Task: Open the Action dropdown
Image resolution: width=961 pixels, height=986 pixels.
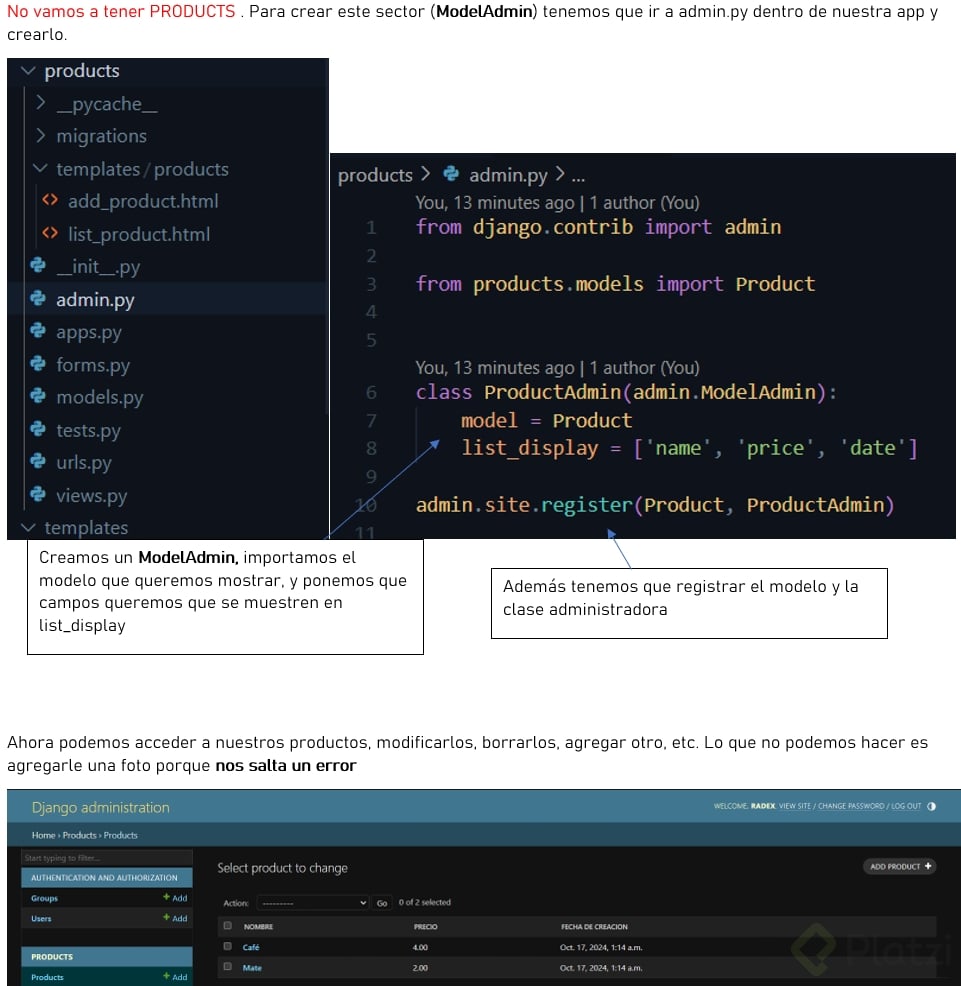Action: [313, 903]
